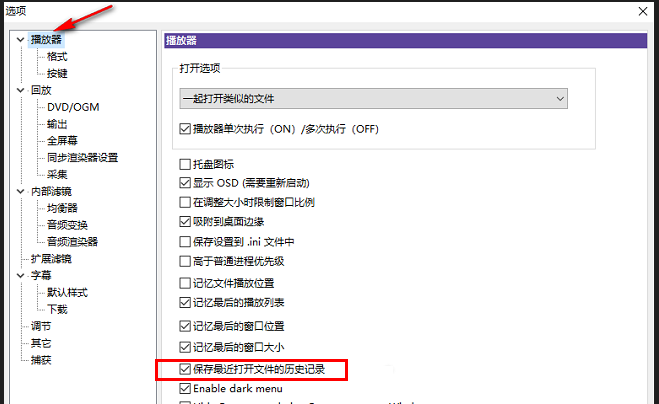The height and width of the screenshot is (404, 659).
Task: Select 格式 in the settings tree
Action: [x=57, y=57]
